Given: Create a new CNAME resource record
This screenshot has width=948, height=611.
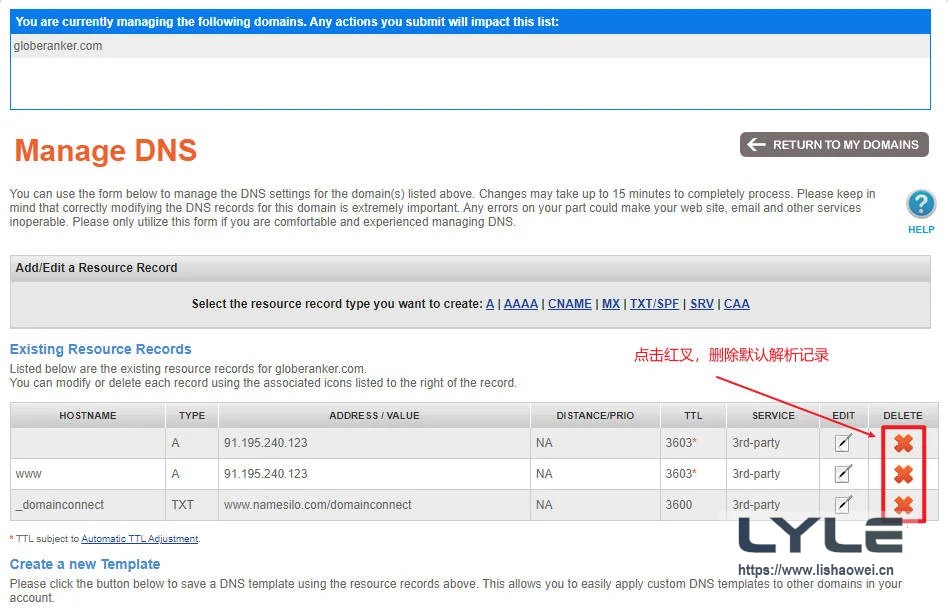Looking at the screenshot, I should pyautogui.click(x=569, y=304).
